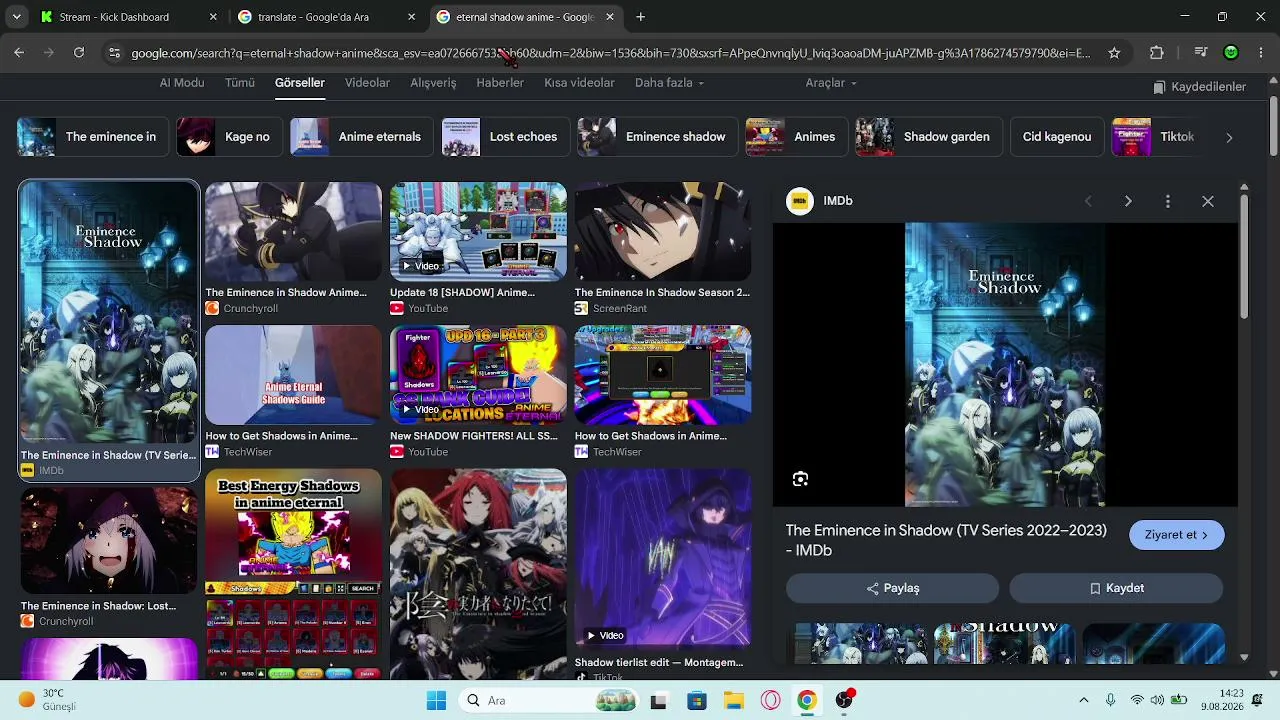Filter by 'Lost echoes' chip

coord(506,137)
